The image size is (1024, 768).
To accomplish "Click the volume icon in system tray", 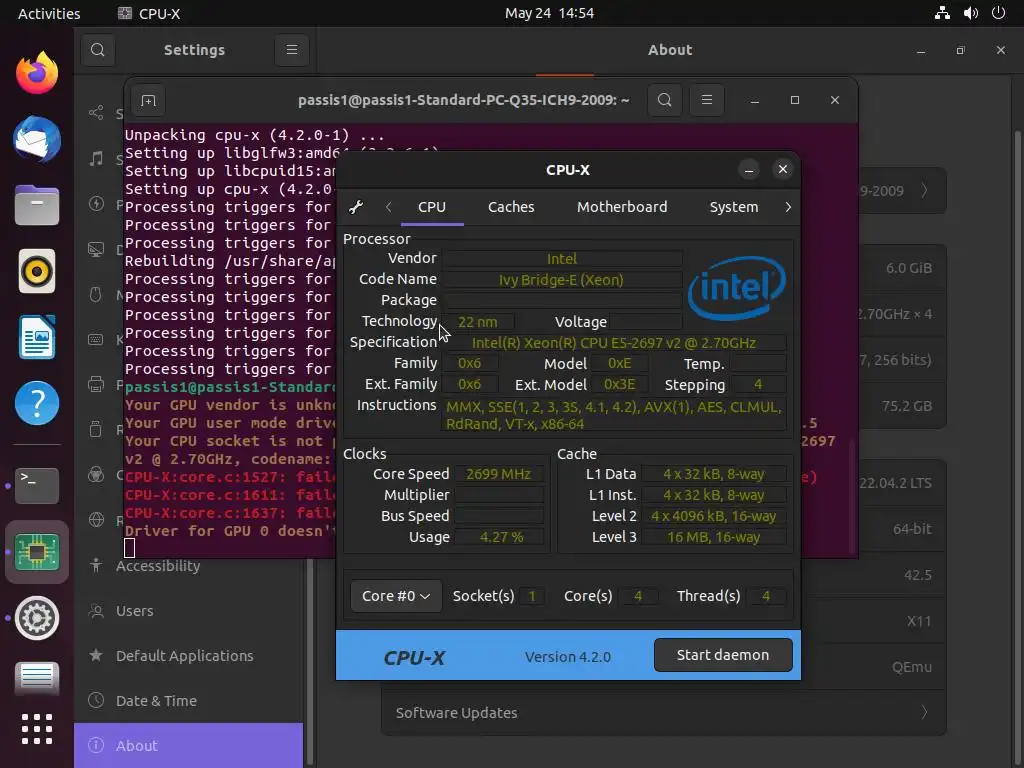I will [x=971, y=13].
